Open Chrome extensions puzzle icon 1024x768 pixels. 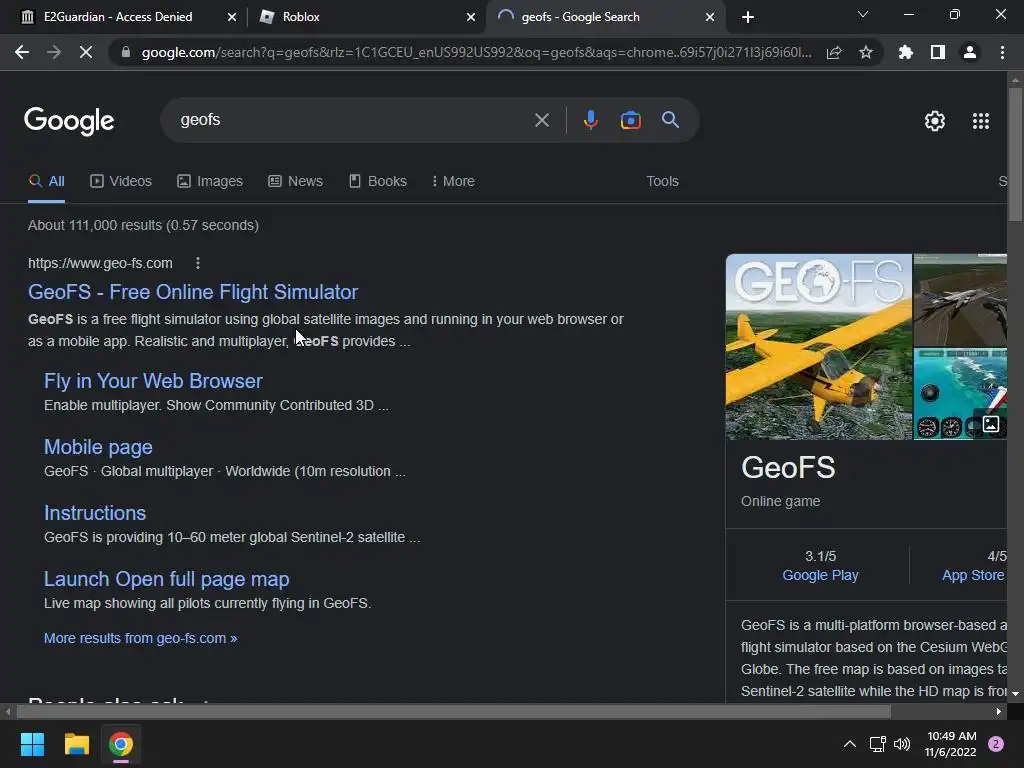click(906, 52)
